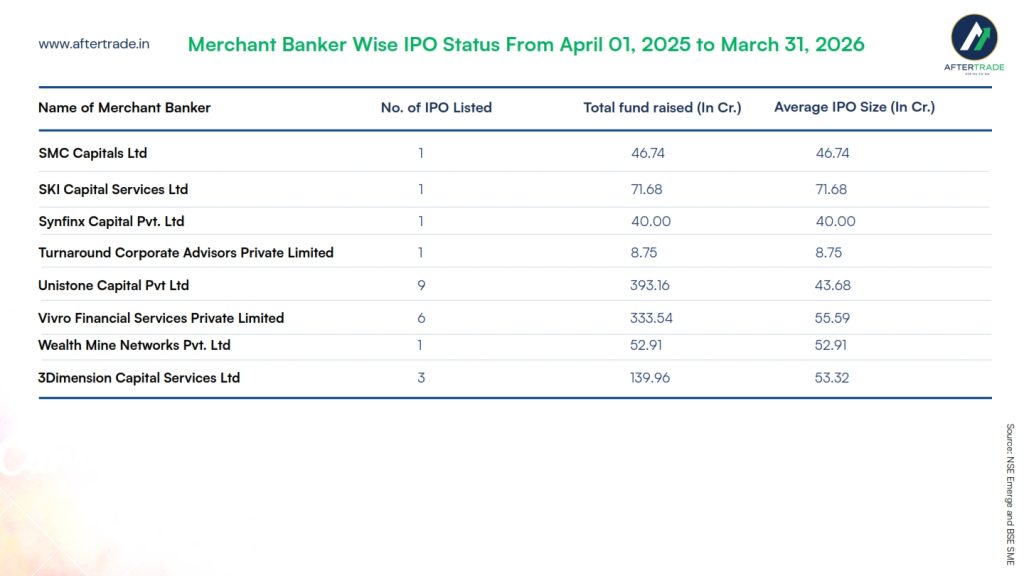1024x576 pixels.
Task: Select the Name of Merchant Banker column header
Action: click(x=124, y=107)
